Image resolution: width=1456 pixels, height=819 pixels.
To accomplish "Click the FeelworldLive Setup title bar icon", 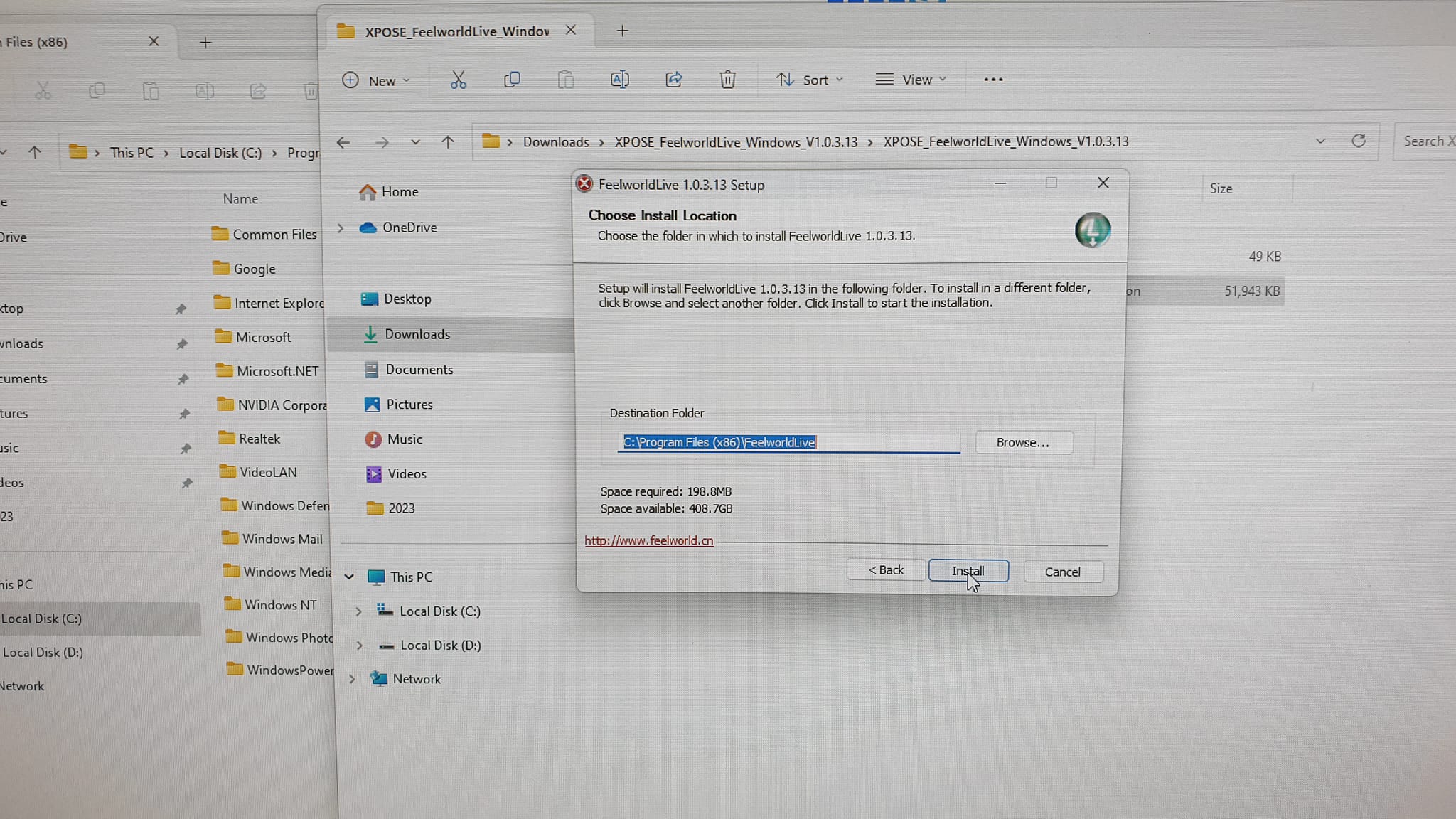I will coord(584,184).
